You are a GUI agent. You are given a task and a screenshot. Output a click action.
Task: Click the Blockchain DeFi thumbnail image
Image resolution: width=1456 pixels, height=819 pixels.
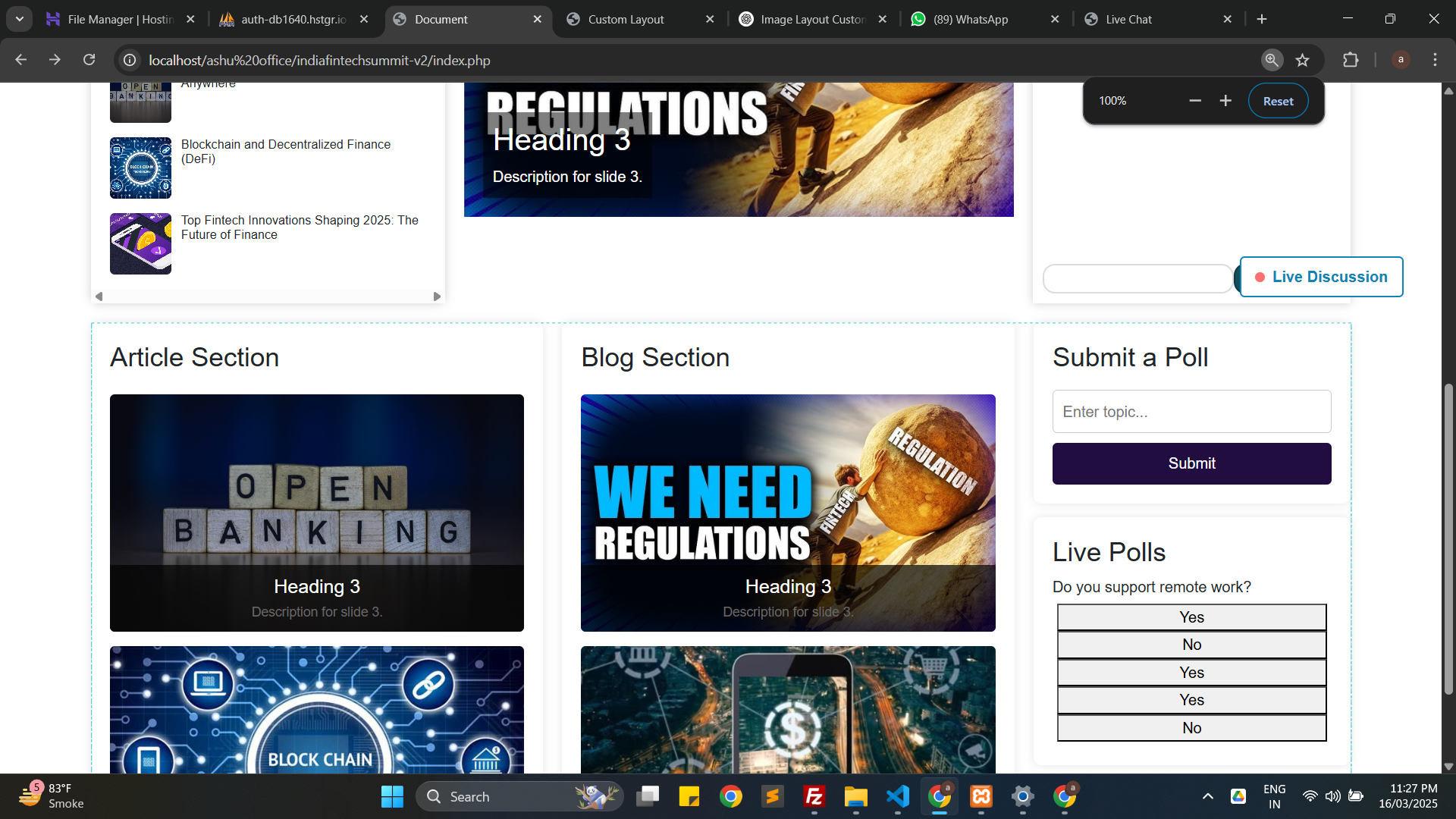click(x=140, y=168)
